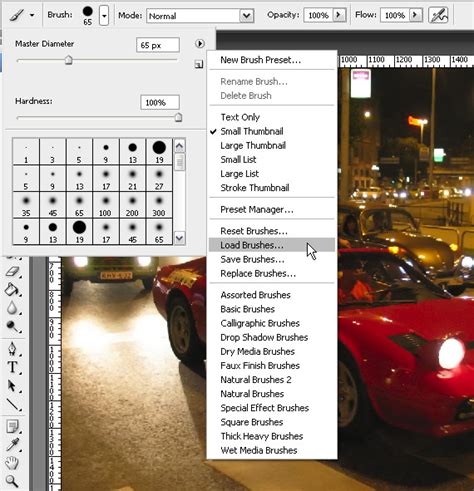Open tool preset picker dropdown arrow
474x491 pixels.
[x=32, y=15]
